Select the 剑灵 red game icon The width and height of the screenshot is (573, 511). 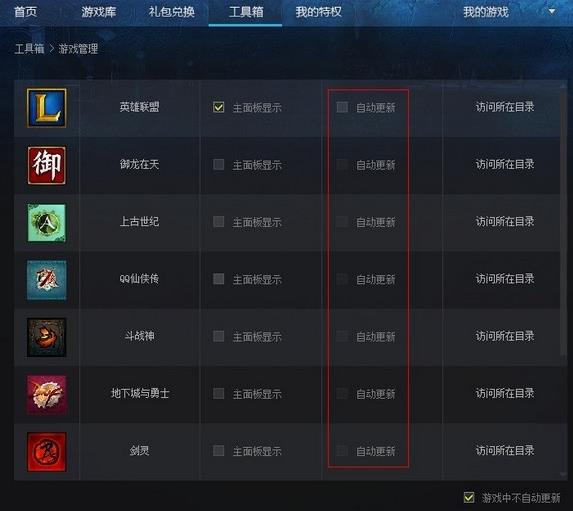[47, 452]
